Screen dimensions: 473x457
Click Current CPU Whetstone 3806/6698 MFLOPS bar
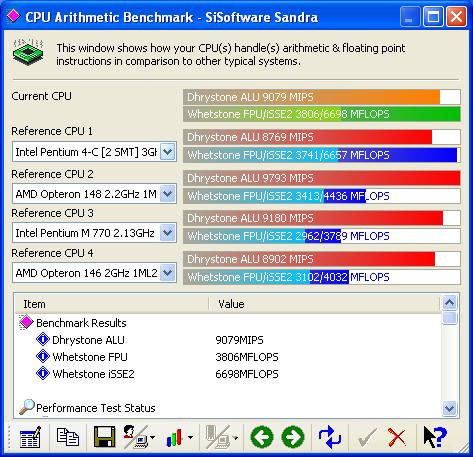pos(322,114)
